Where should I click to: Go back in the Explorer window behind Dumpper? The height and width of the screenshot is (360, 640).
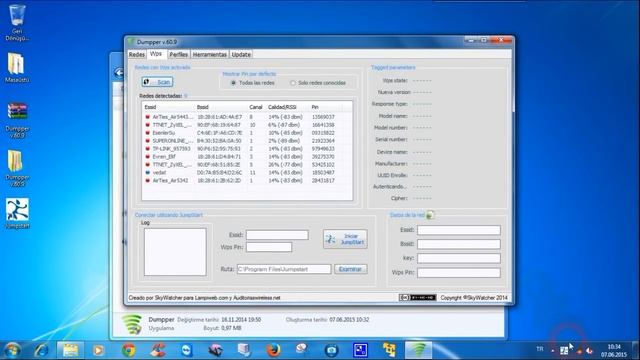click(x=119, y=73)
